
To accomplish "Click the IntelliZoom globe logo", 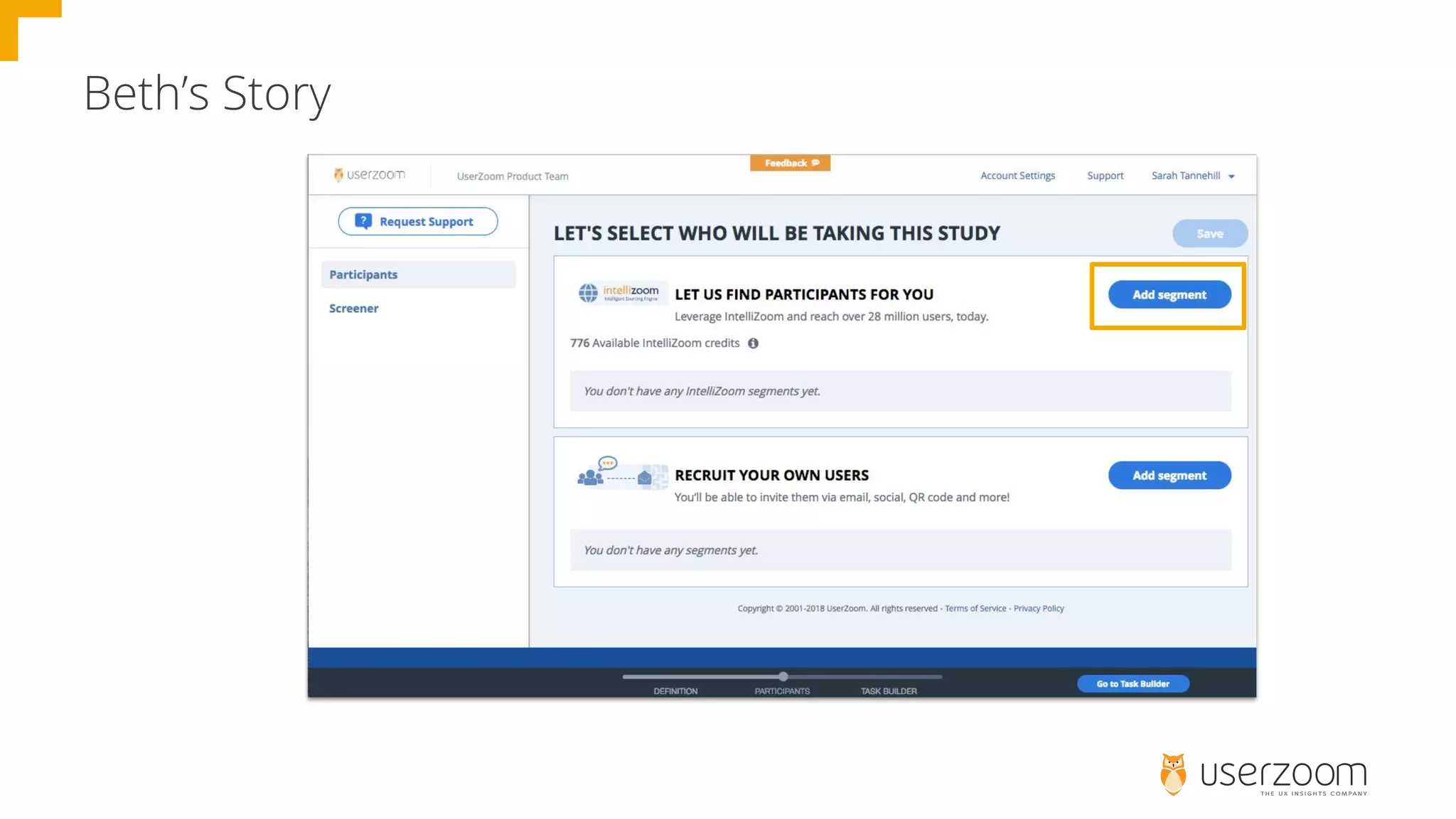I will pos(588,293).
